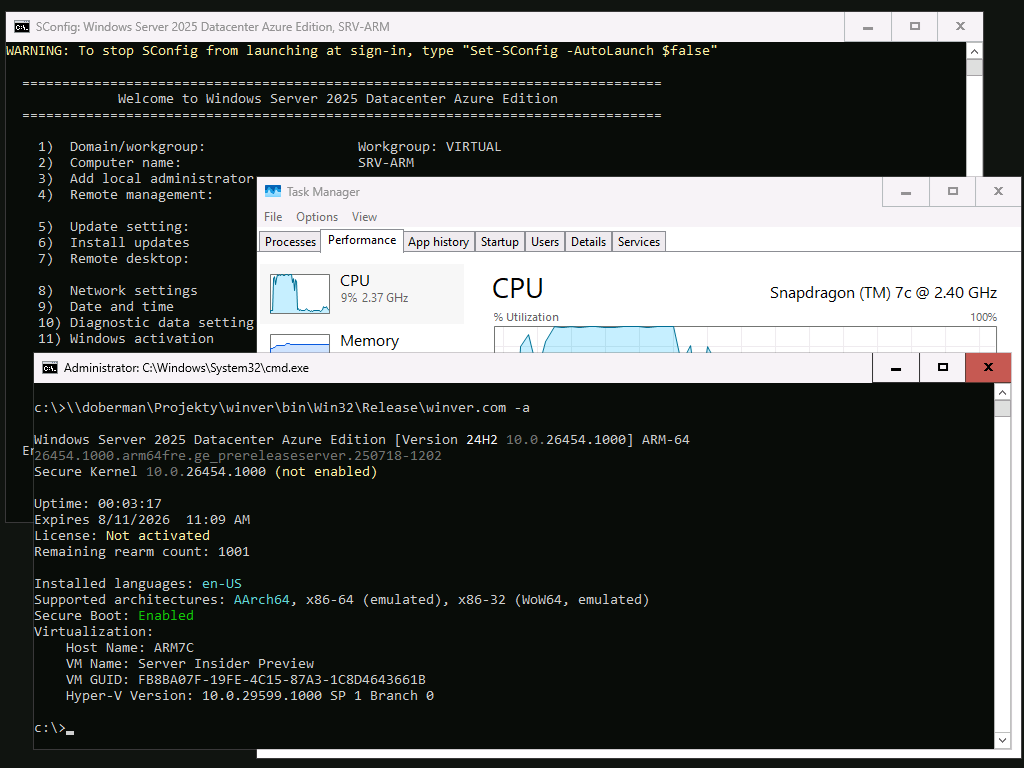Click the 'Remaining rearm count: 1001' line
This screenshot has width=1024, height=768.
click(142, 551)
